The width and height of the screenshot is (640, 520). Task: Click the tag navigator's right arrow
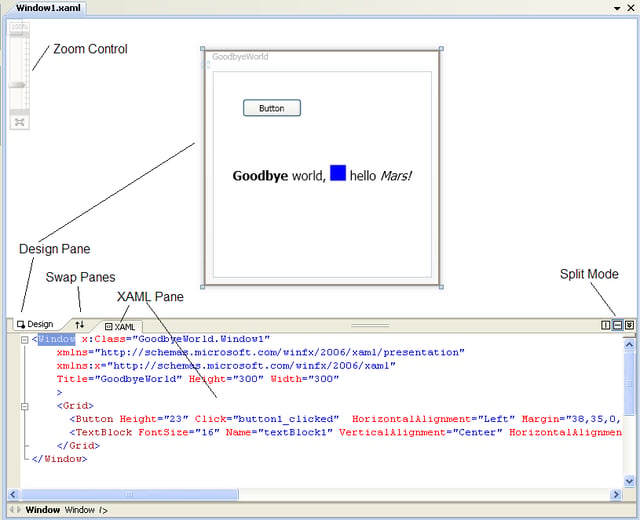point(18,509)
